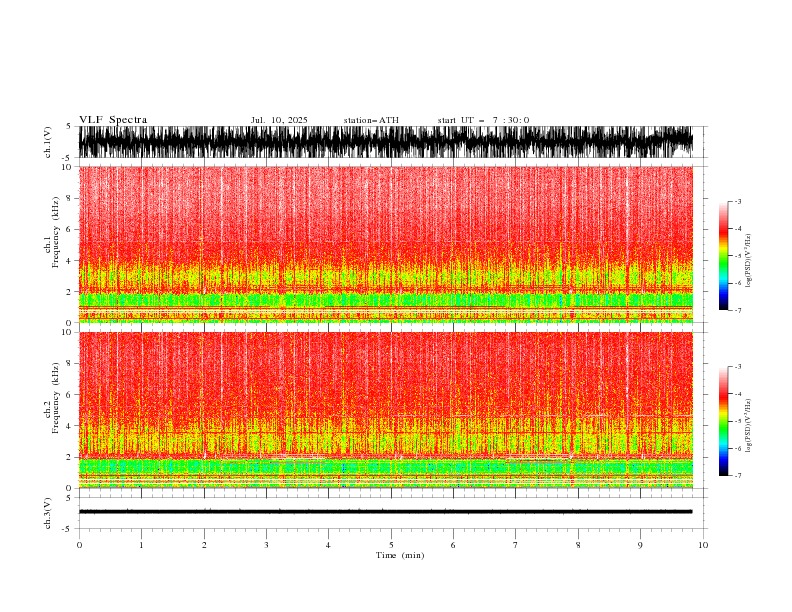Click the ch.1 spectrogram panel
The image size is (792, 612).
386,244
